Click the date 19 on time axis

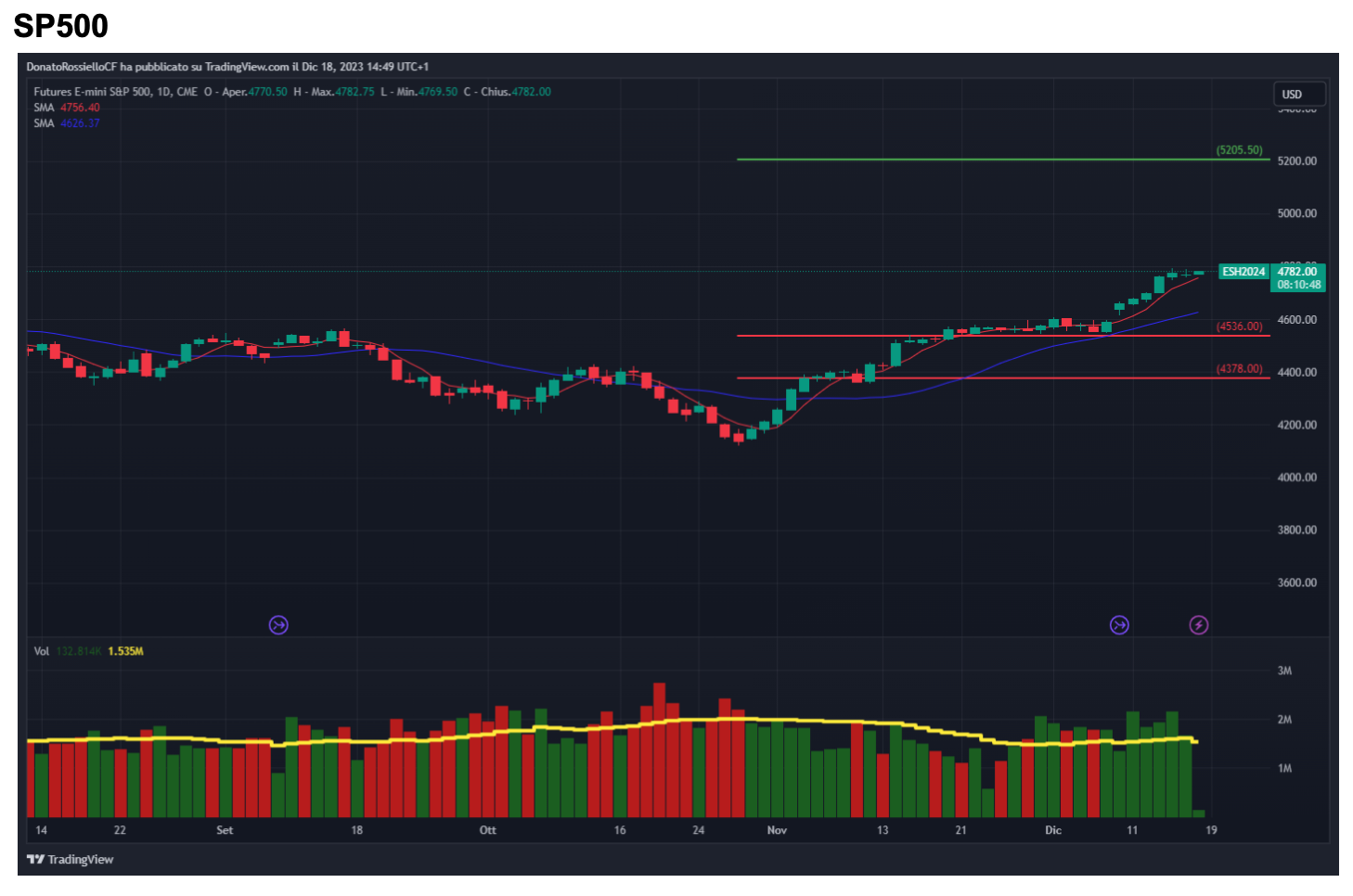pyautogui.click(x=1211, y=830)
